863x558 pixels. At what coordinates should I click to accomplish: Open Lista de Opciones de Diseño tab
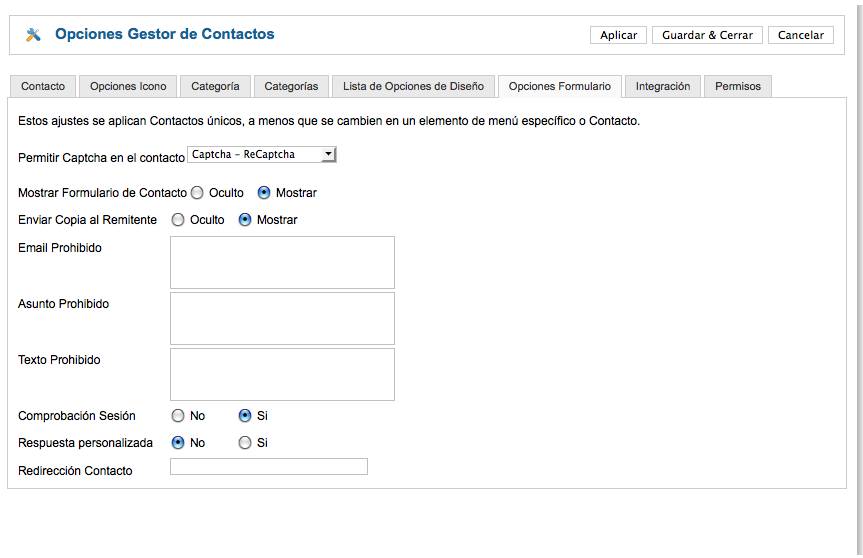413,86
